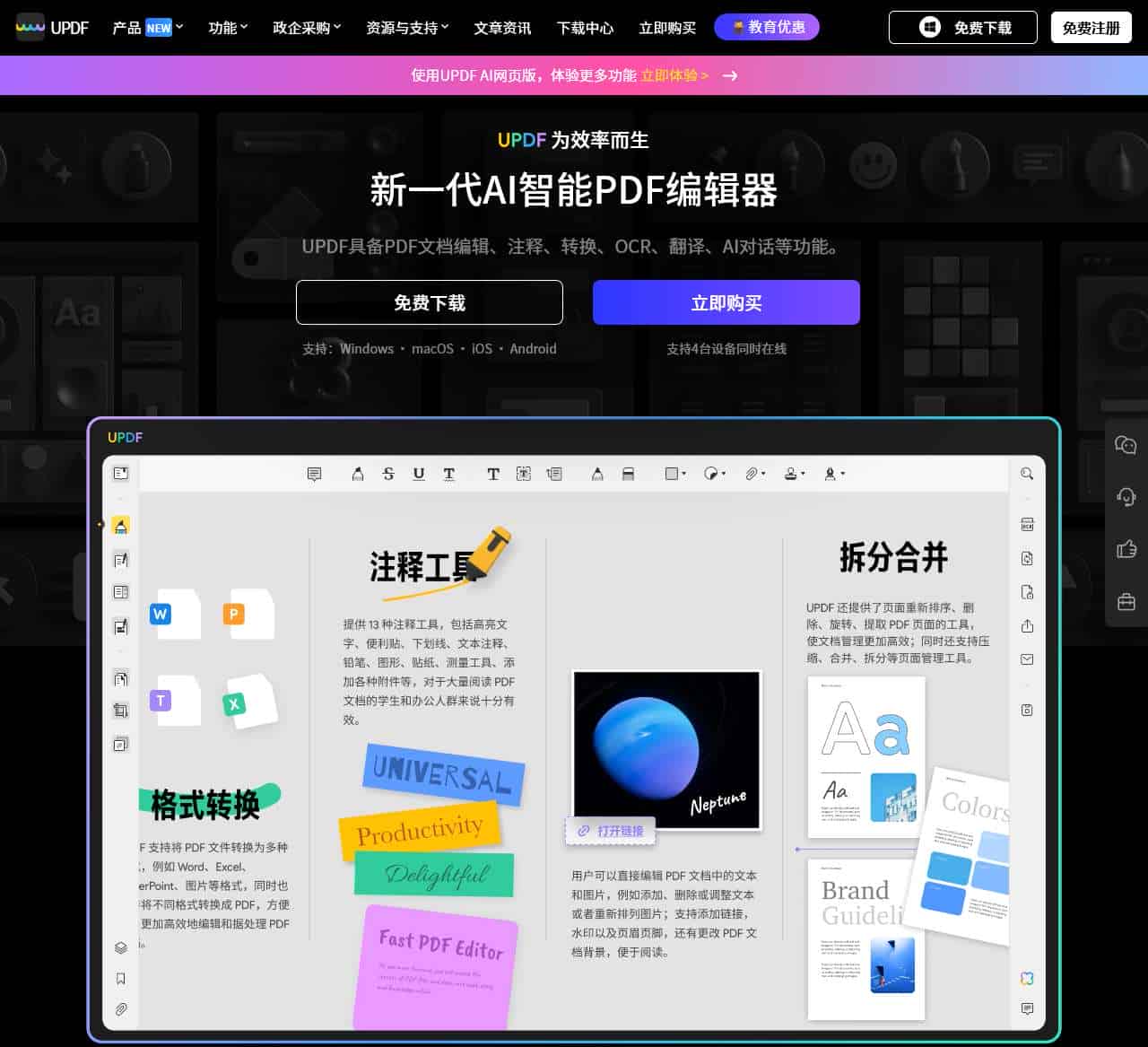Click the briefcase floating icon

(1126, 601)
